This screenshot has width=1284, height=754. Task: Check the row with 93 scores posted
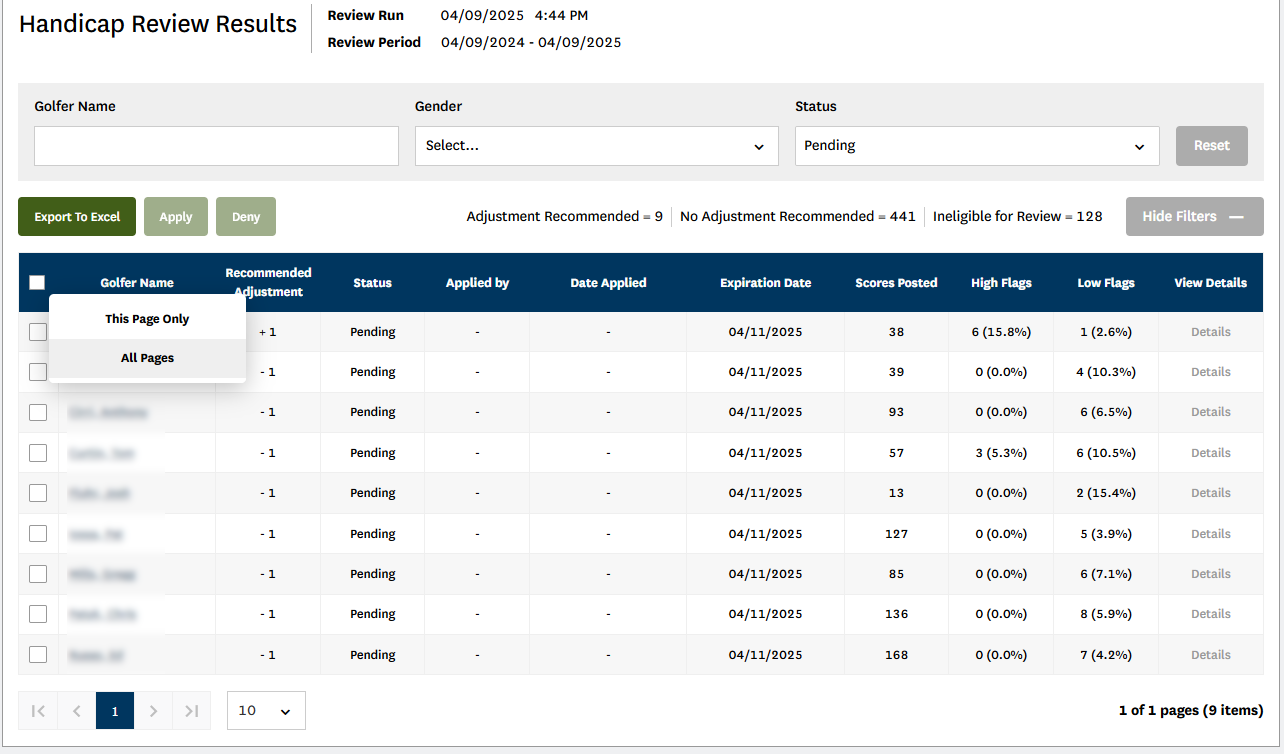(38, 412)
